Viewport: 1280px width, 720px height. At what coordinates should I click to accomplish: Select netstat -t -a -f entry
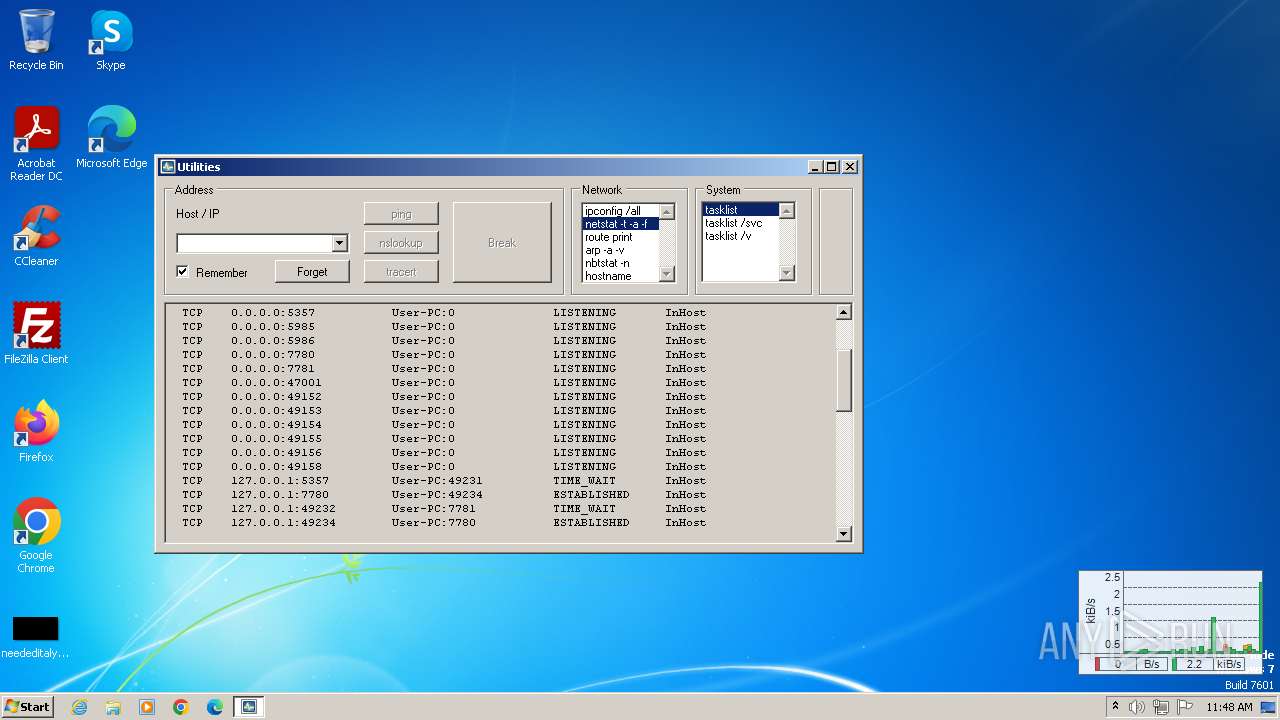(x=620, y=224)
